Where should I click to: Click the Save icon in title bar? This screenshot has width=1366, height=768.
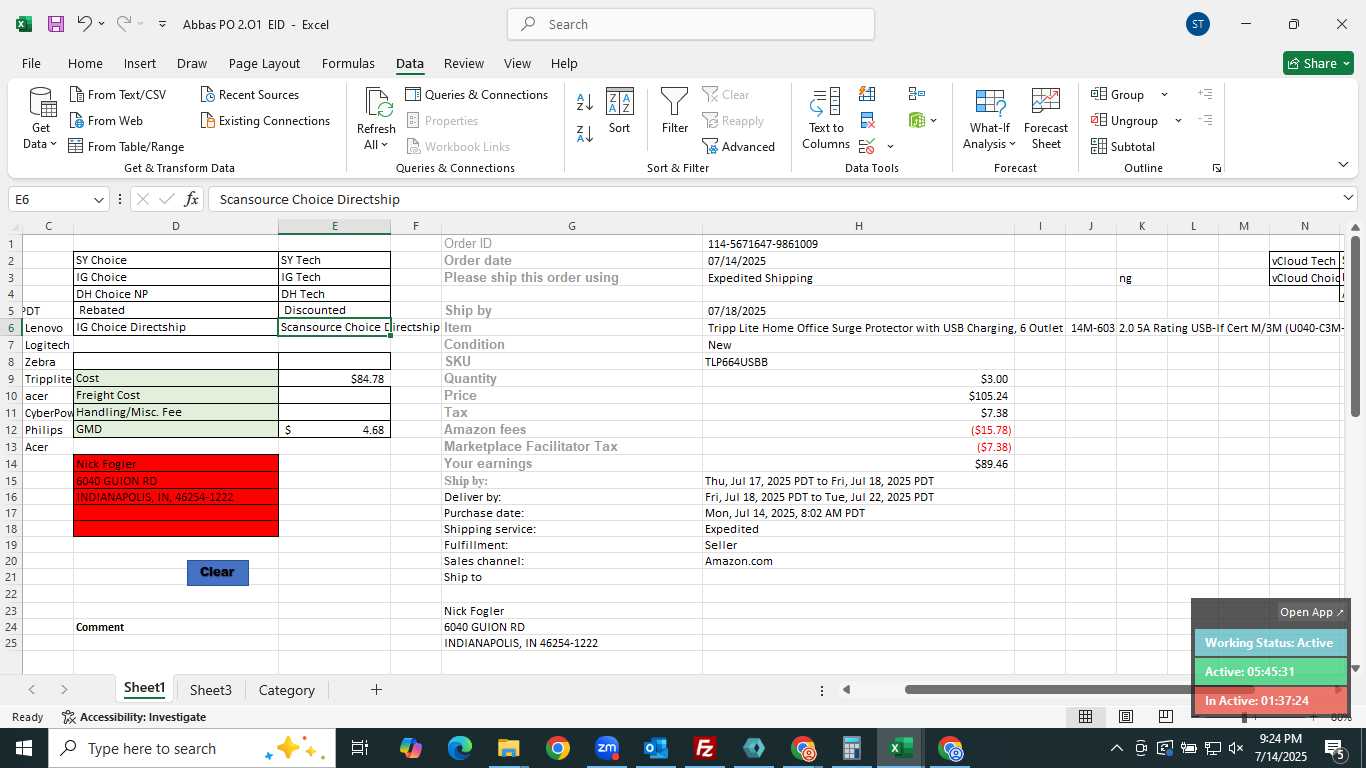[x=56, y=24]
